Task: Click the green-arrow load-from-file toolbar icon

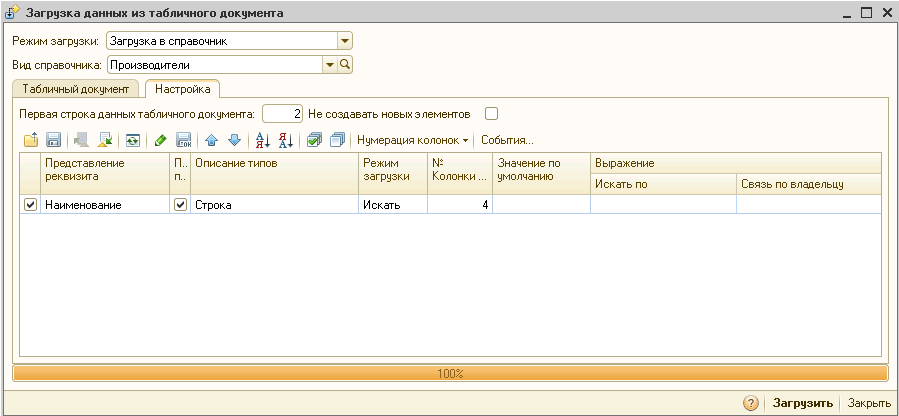Action: tap(104, 140)
